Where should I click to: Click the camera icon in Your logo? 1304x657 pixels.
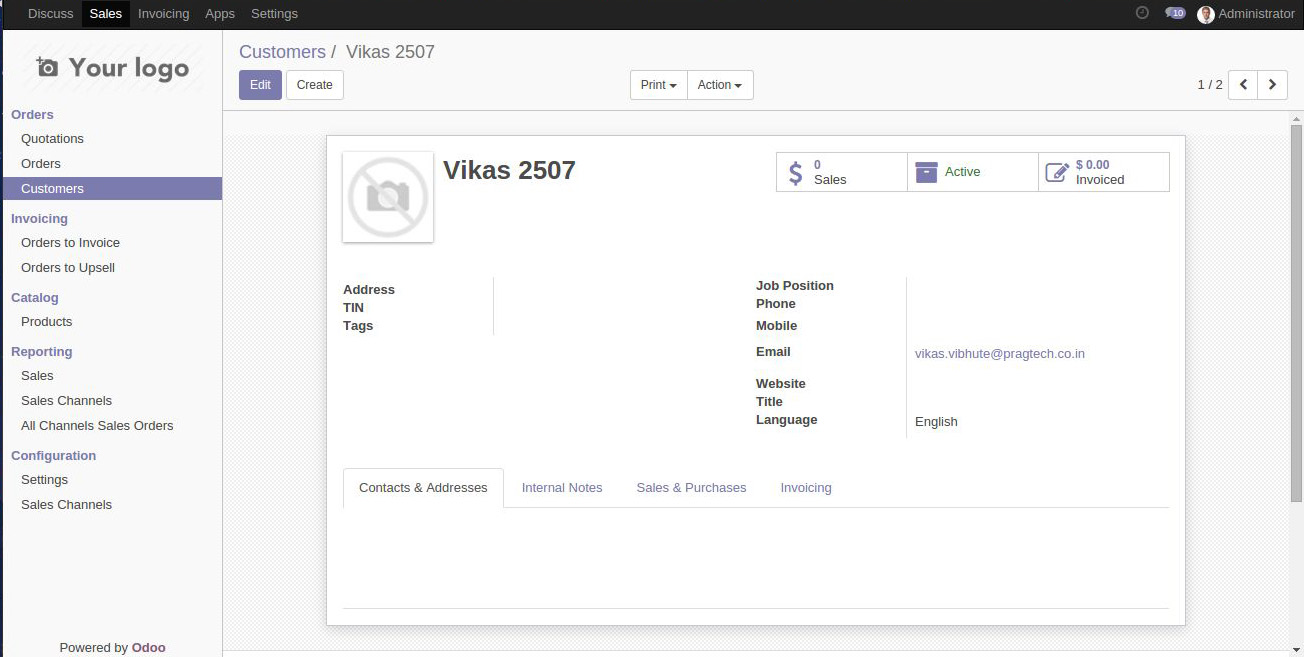tap(47, 67)
